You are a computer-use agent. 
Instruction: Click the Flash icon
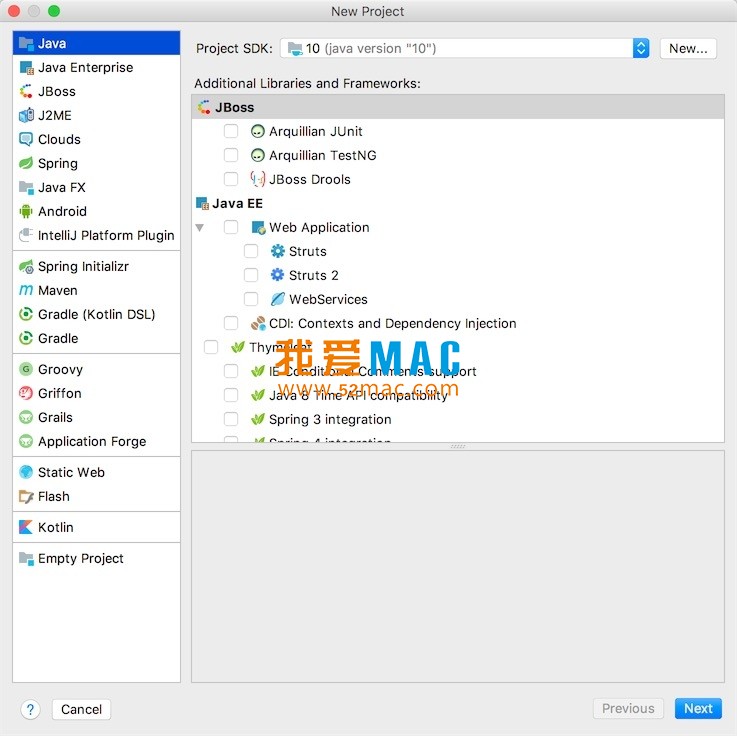(26, 496)
